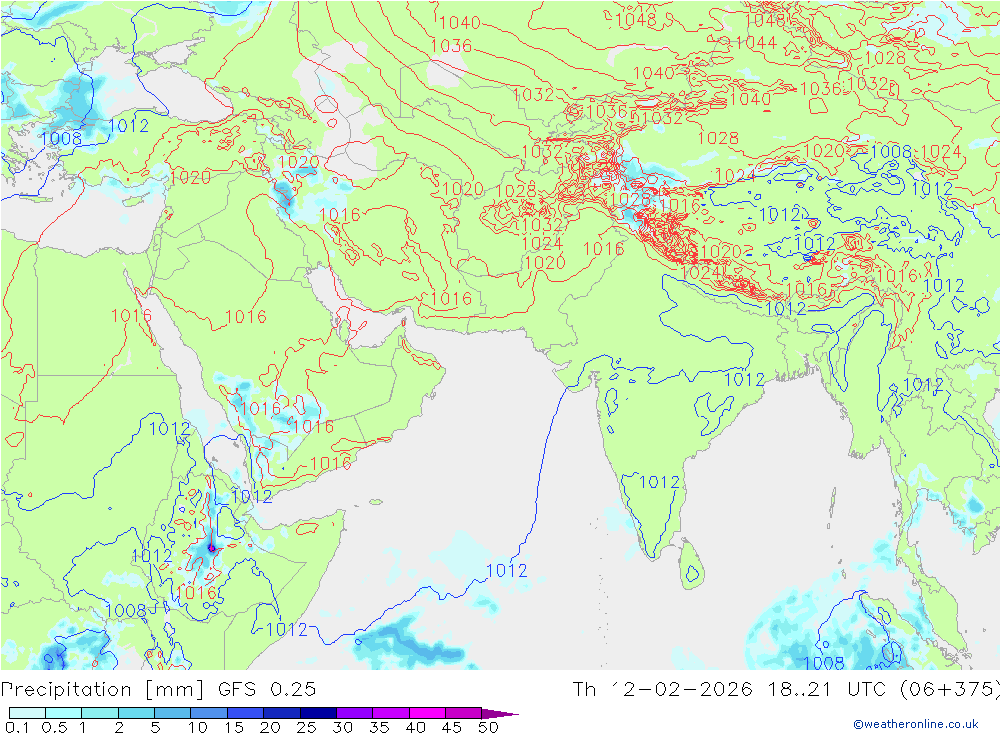Click the legend value '20'
The height and width of the screenshot is (733, 1000).
click(270, 727)
